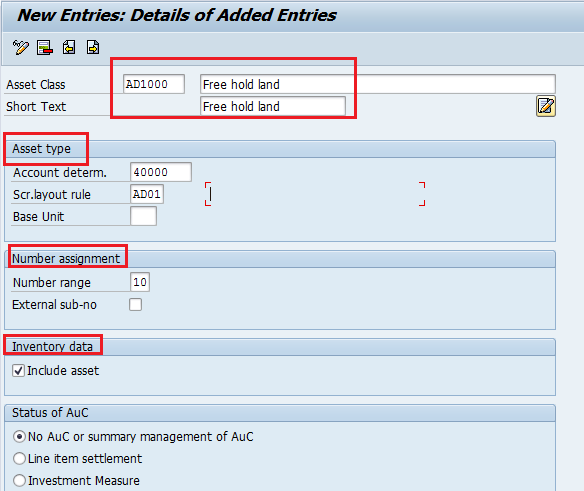Image resolution: width=584 pixels, height=491 pixels.
Task: Go to the previous entry icon
Action: coord(69,47)
